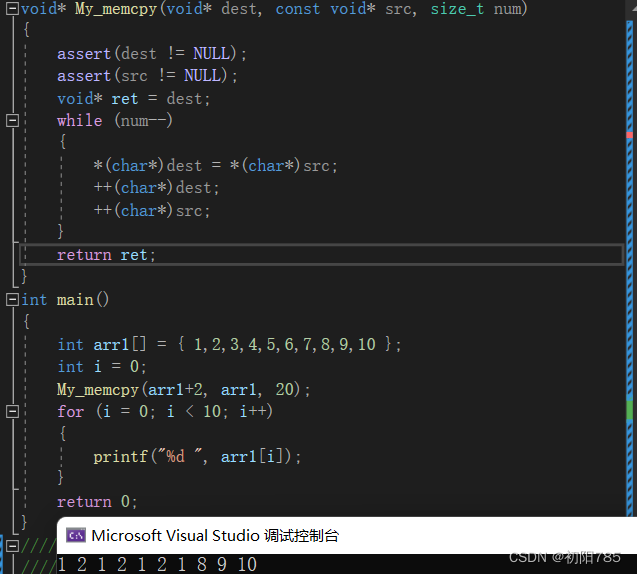Click the 'while' keyword
Viewport: 637px width, 574px height.
pyautogui.click(x=80, y=121)
